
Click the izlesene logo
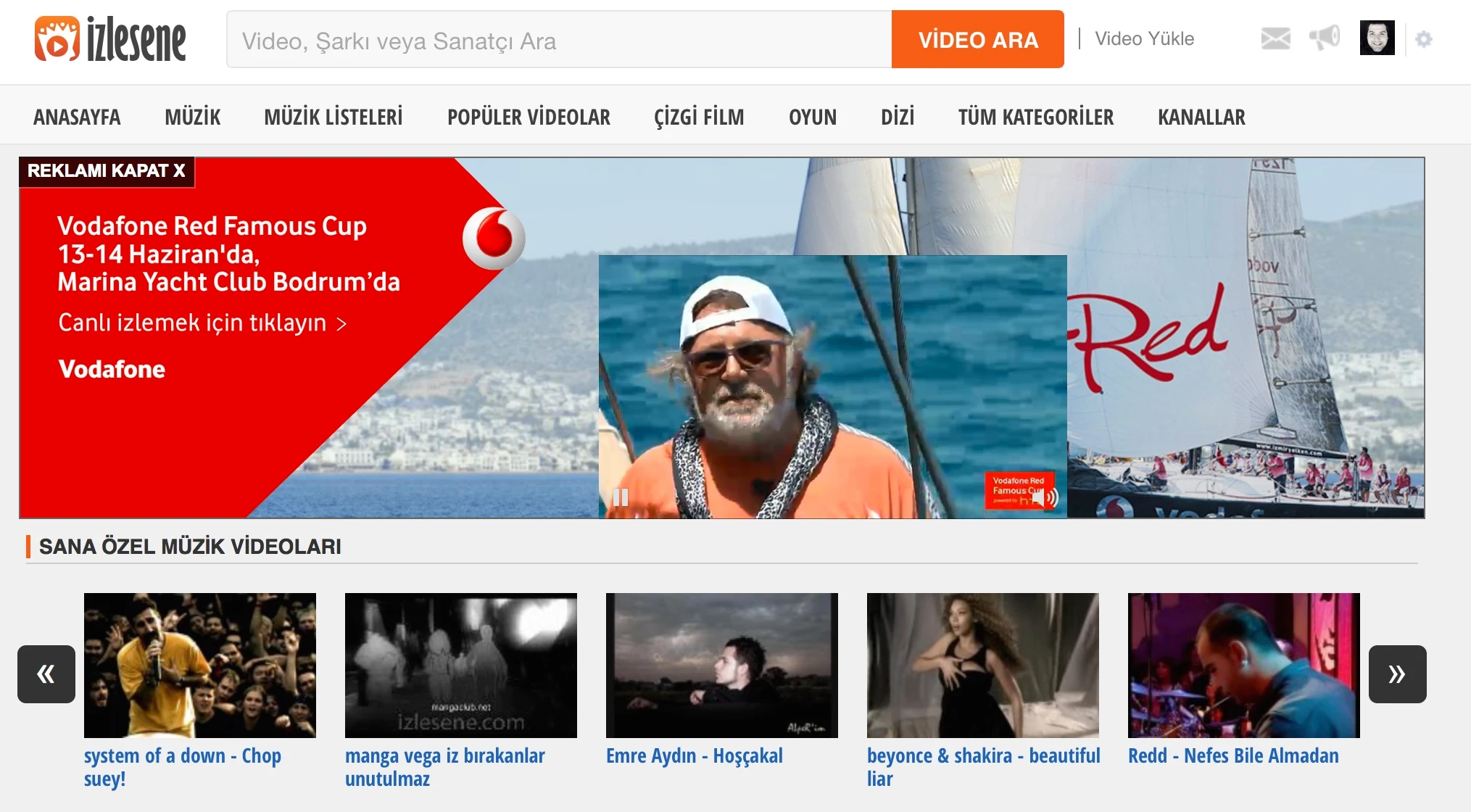coord(110,39)
